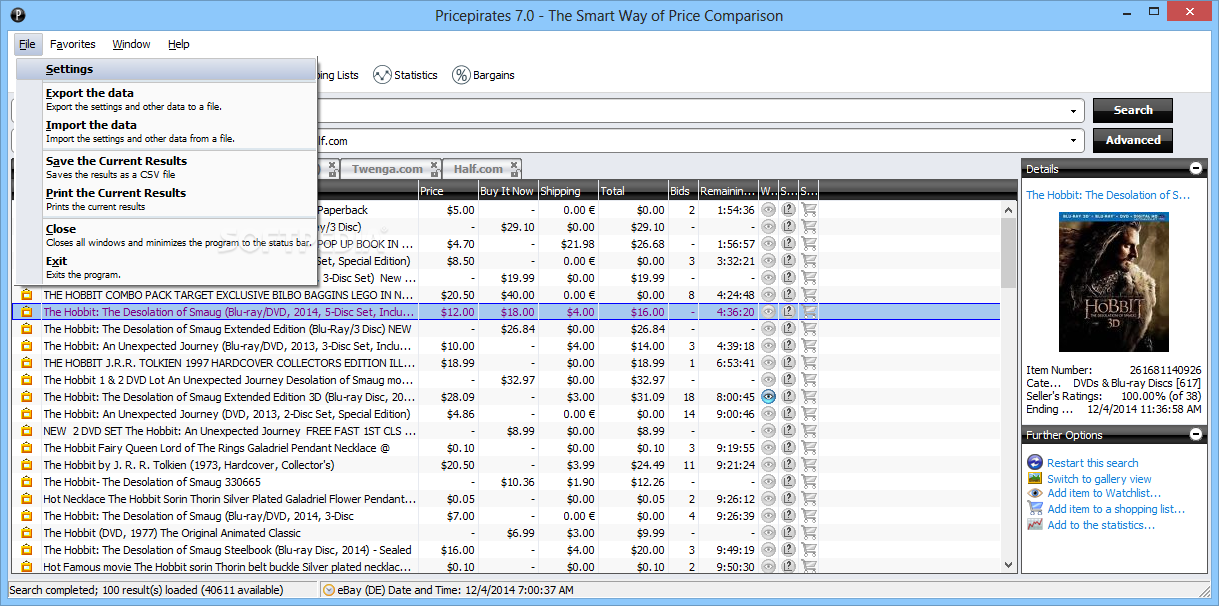Click the shopping cart icon in the 1:54:36 row
The width and height of the screenshot is (1219, 606).
click(809, 210)
